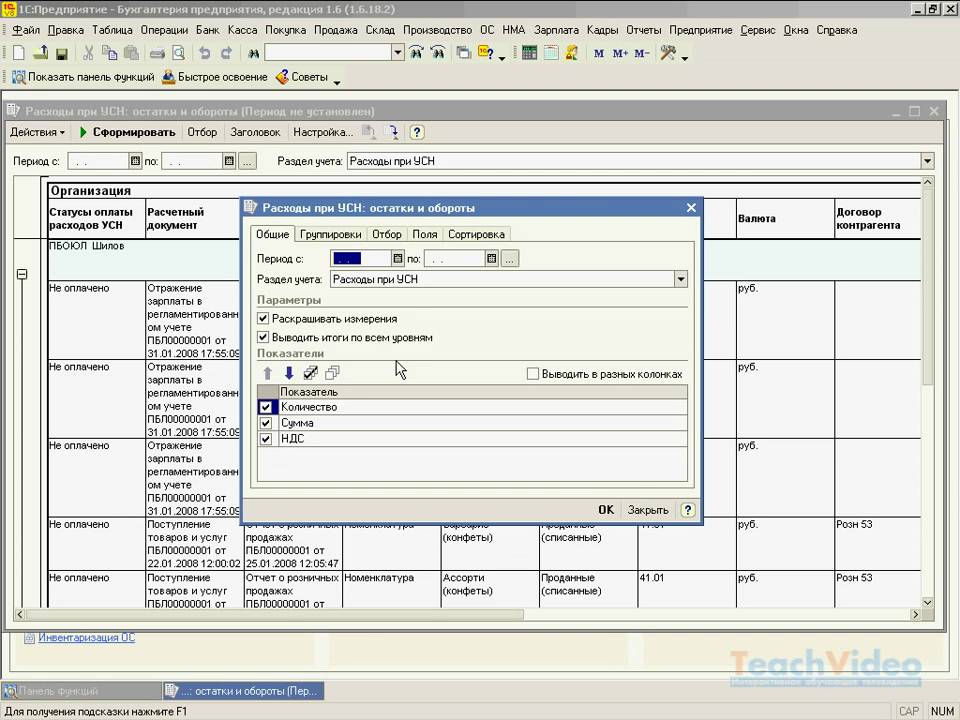The image size is (960, 720).
Task: Enable Выводить в разных колонках checkbox
Action: click(533, 374)
